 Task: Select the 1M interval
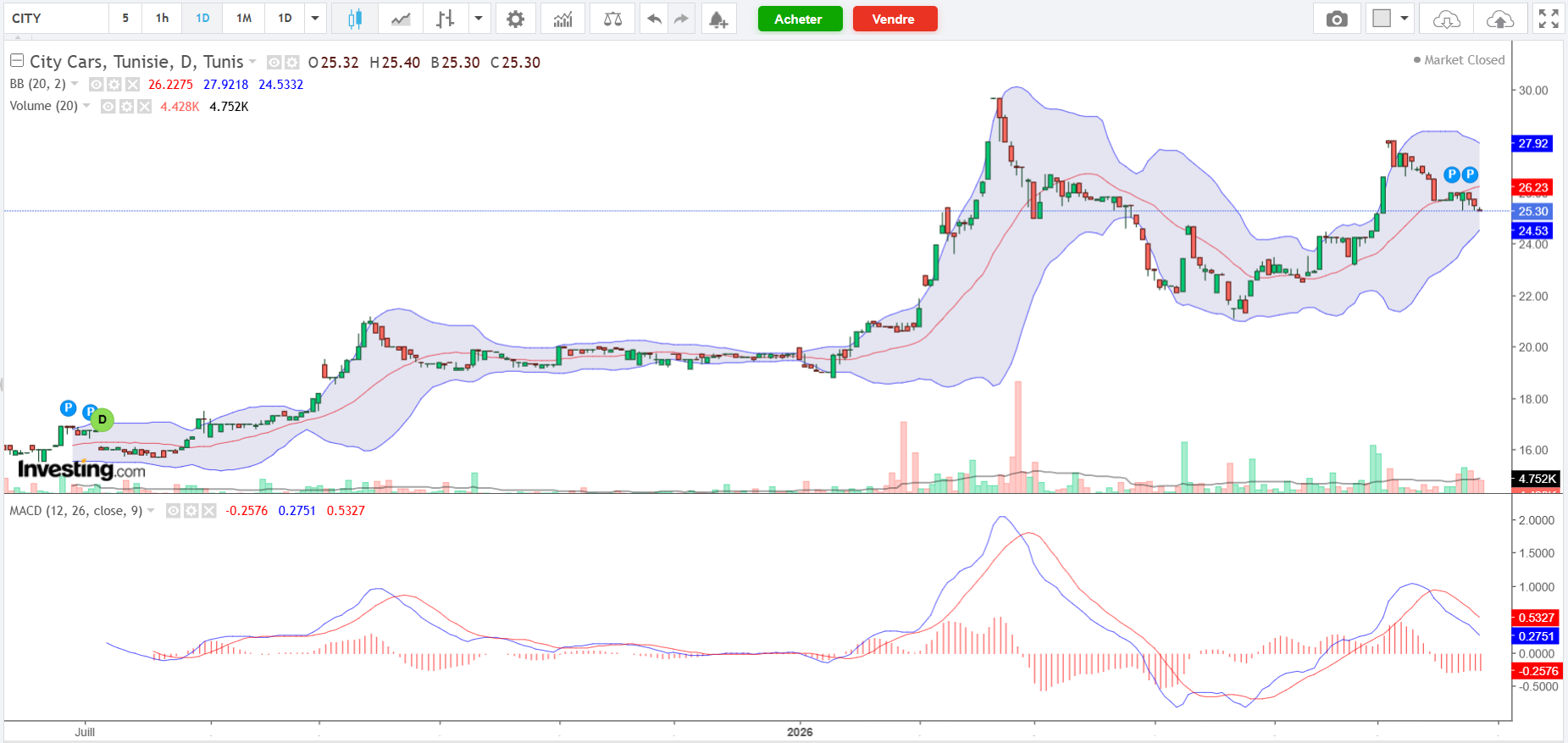pos(244,19)
